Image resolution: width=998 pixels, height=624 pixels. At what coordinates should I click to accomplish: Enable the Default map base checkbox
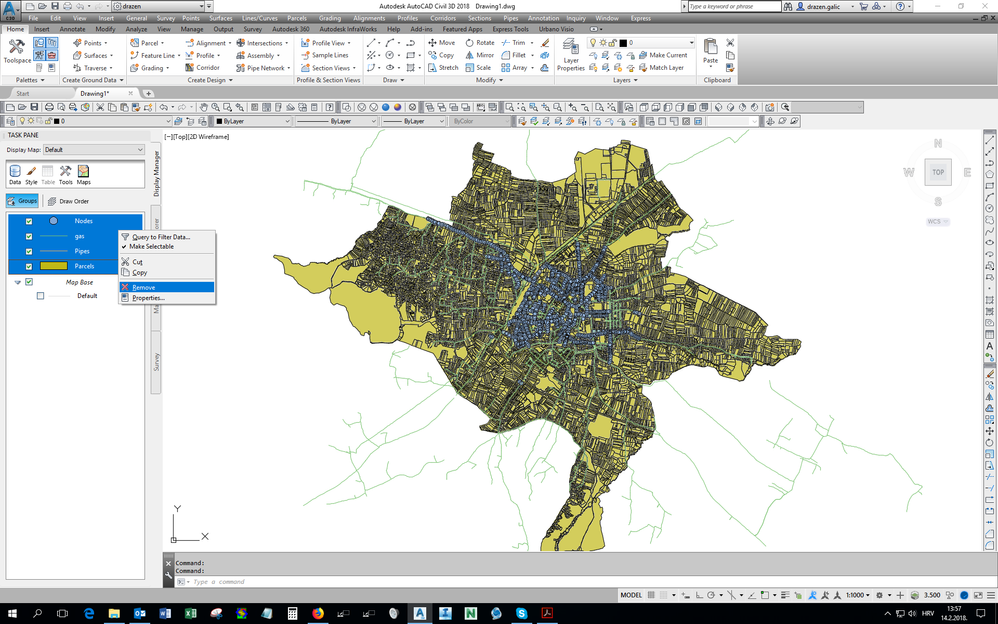(40, 296)
